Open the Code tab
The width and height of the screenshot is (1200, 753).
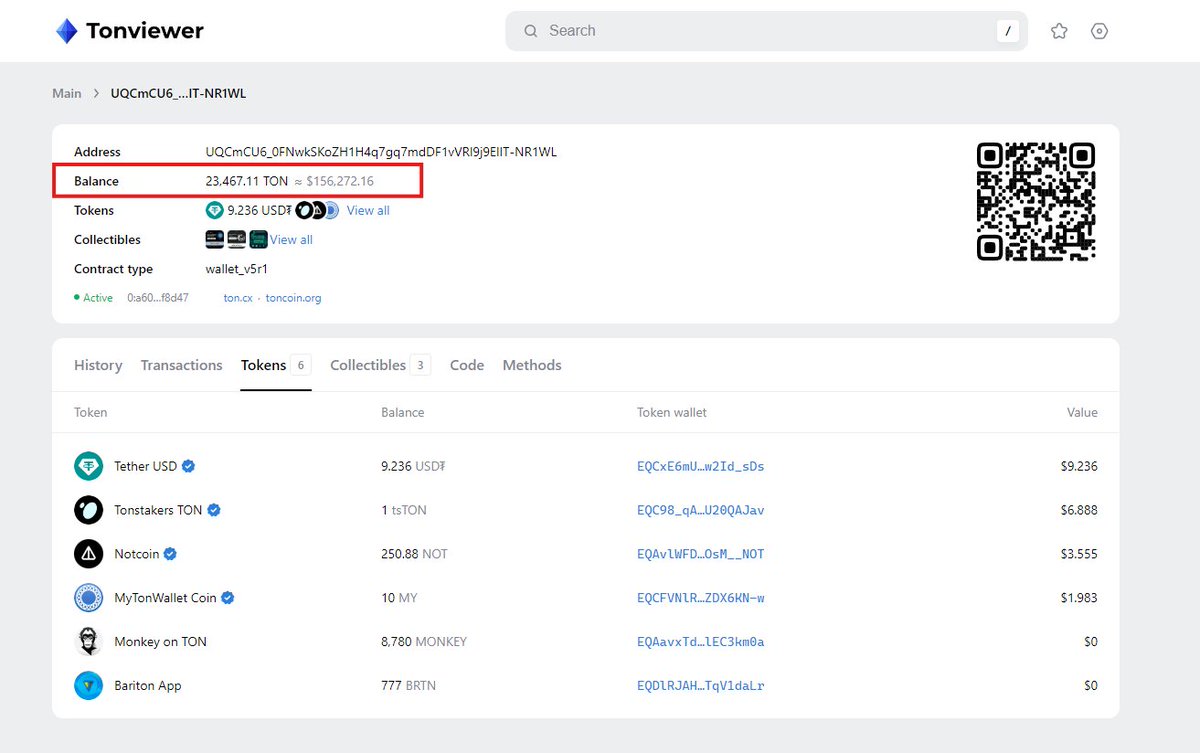[x=467, y=365]
